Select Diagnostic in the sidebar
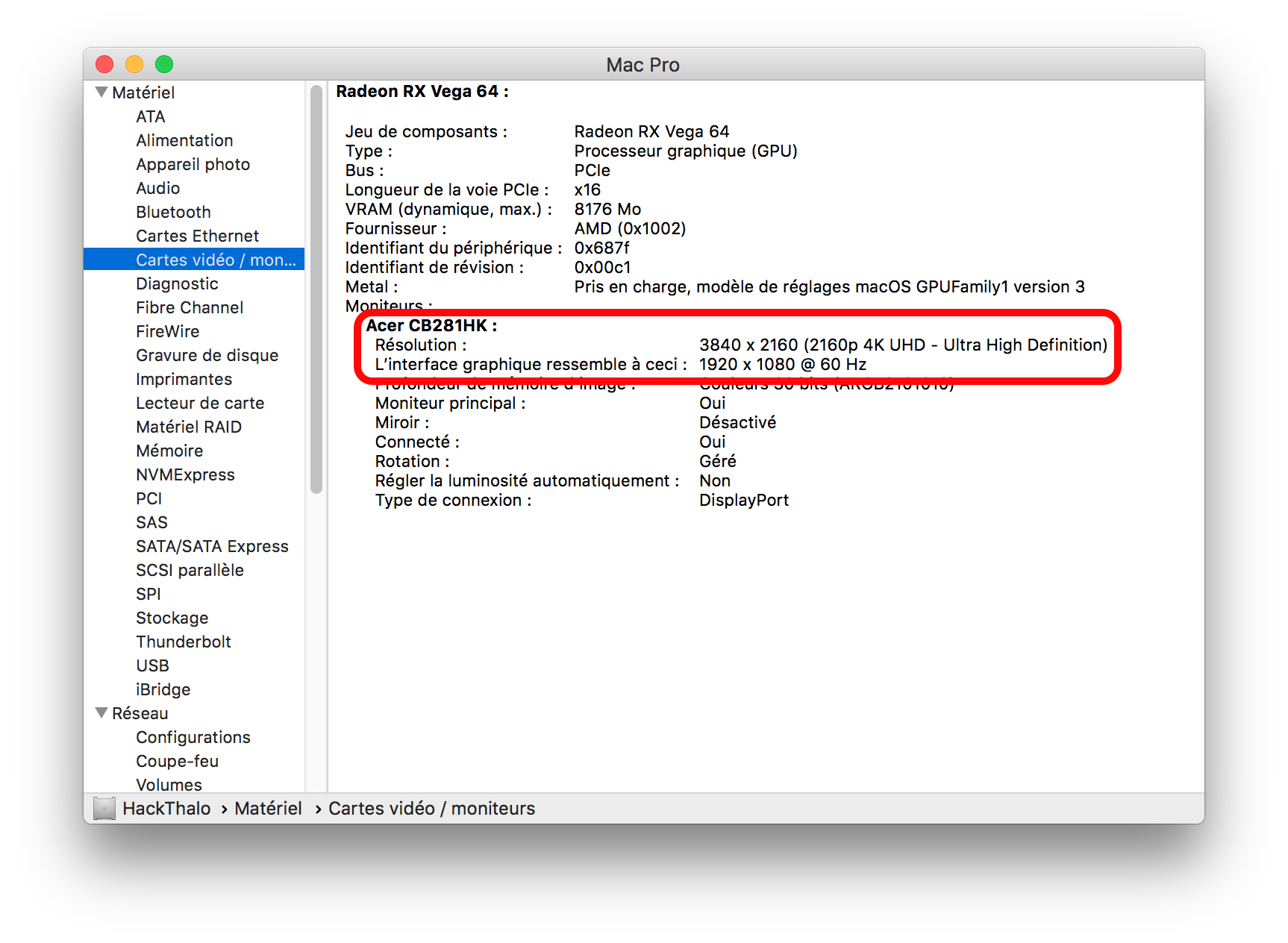The height and width of the screenshot is (943, 1288). [x=177, y=283]
